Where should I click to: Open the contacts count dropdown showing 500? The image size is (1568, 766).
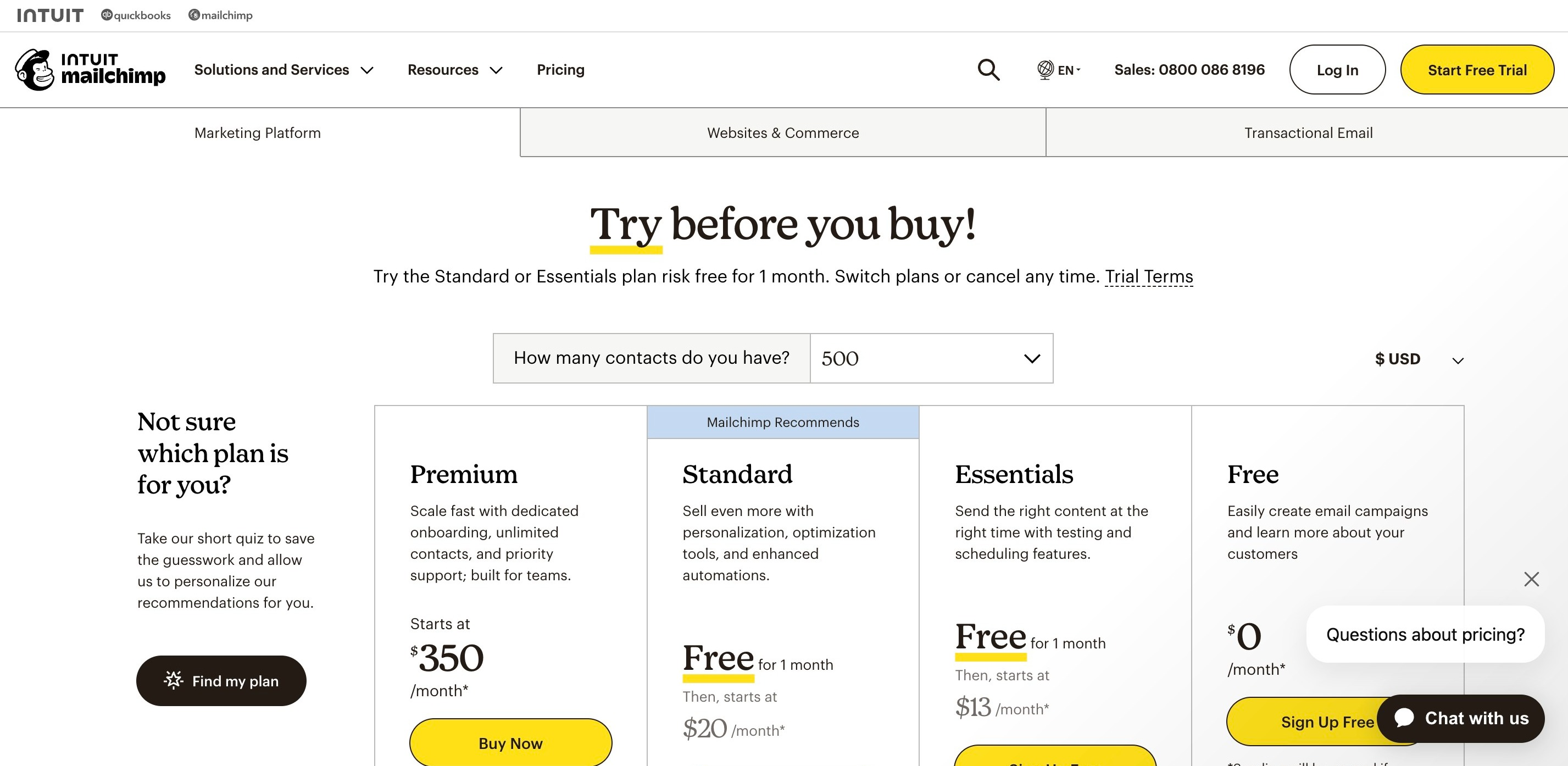click(x=931, y=358)
